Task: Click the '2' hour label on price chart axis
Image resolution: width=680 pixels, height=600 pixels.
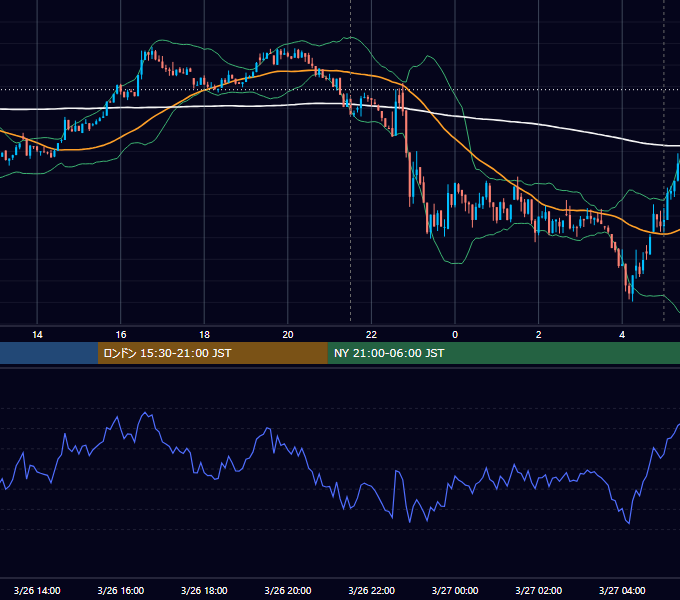Action: [x=538, y=335]
